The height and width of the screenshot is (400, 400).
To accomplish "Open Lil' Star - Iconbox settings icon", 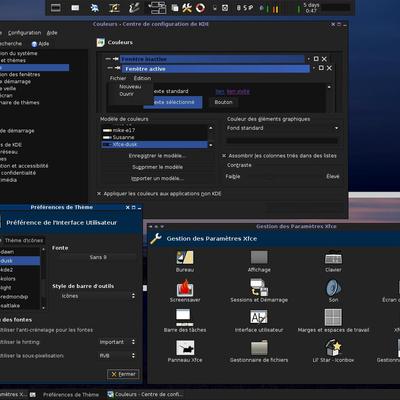I will pos(333,348).
